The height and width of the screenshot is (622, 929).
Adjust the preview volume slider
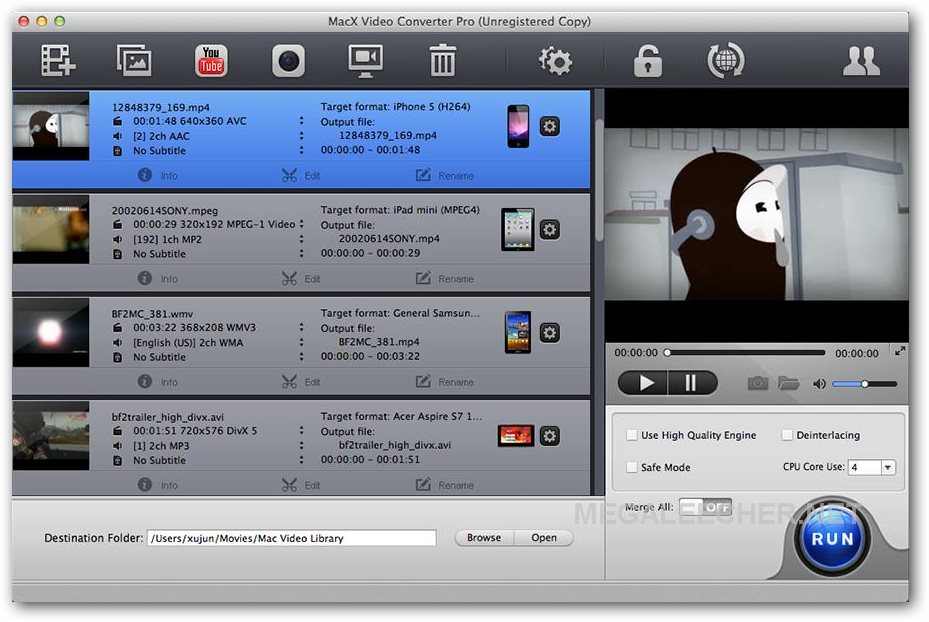[864, 384]
